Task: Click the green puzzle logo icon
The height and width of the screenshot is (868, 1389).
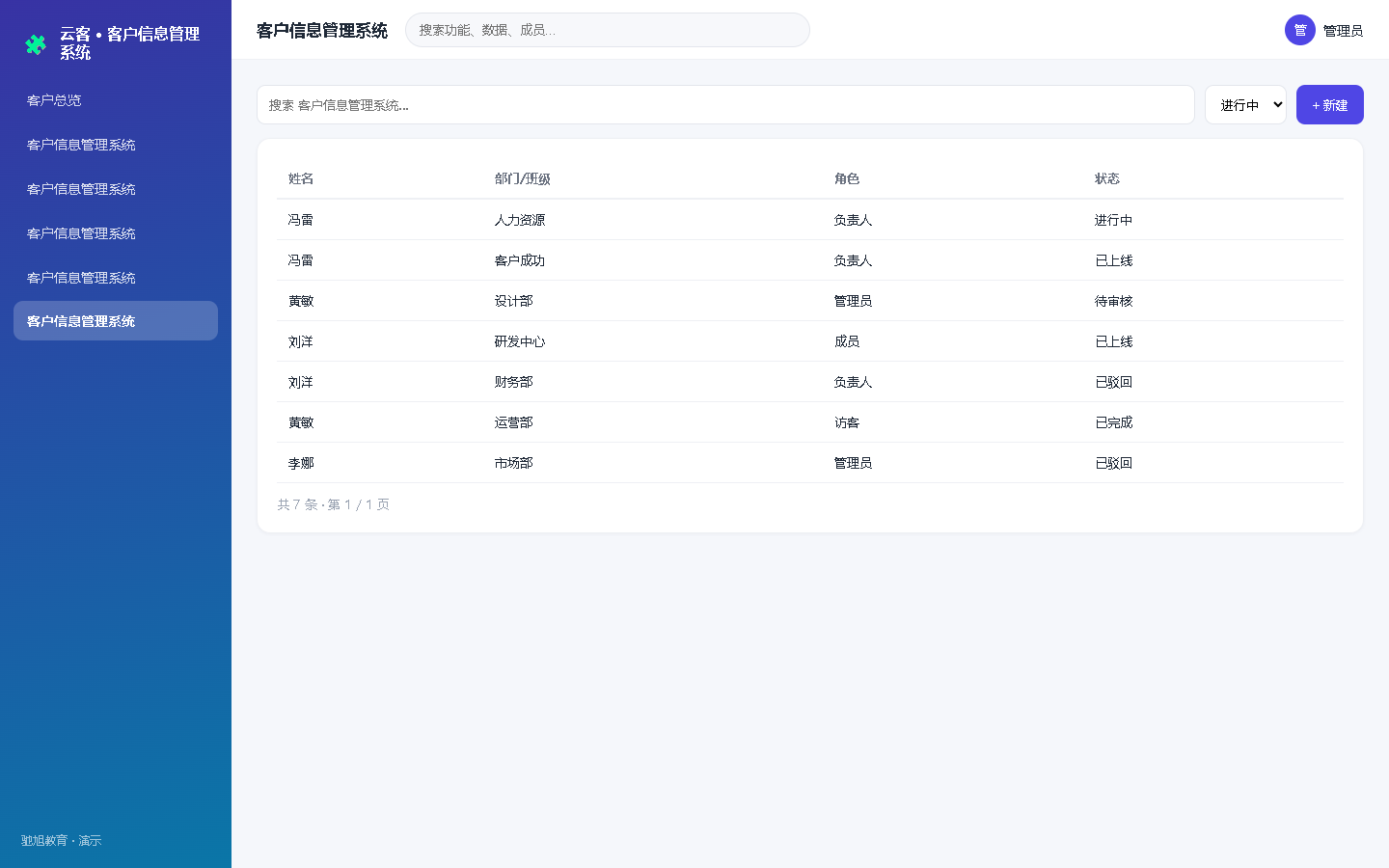Action: click(36, 44)
